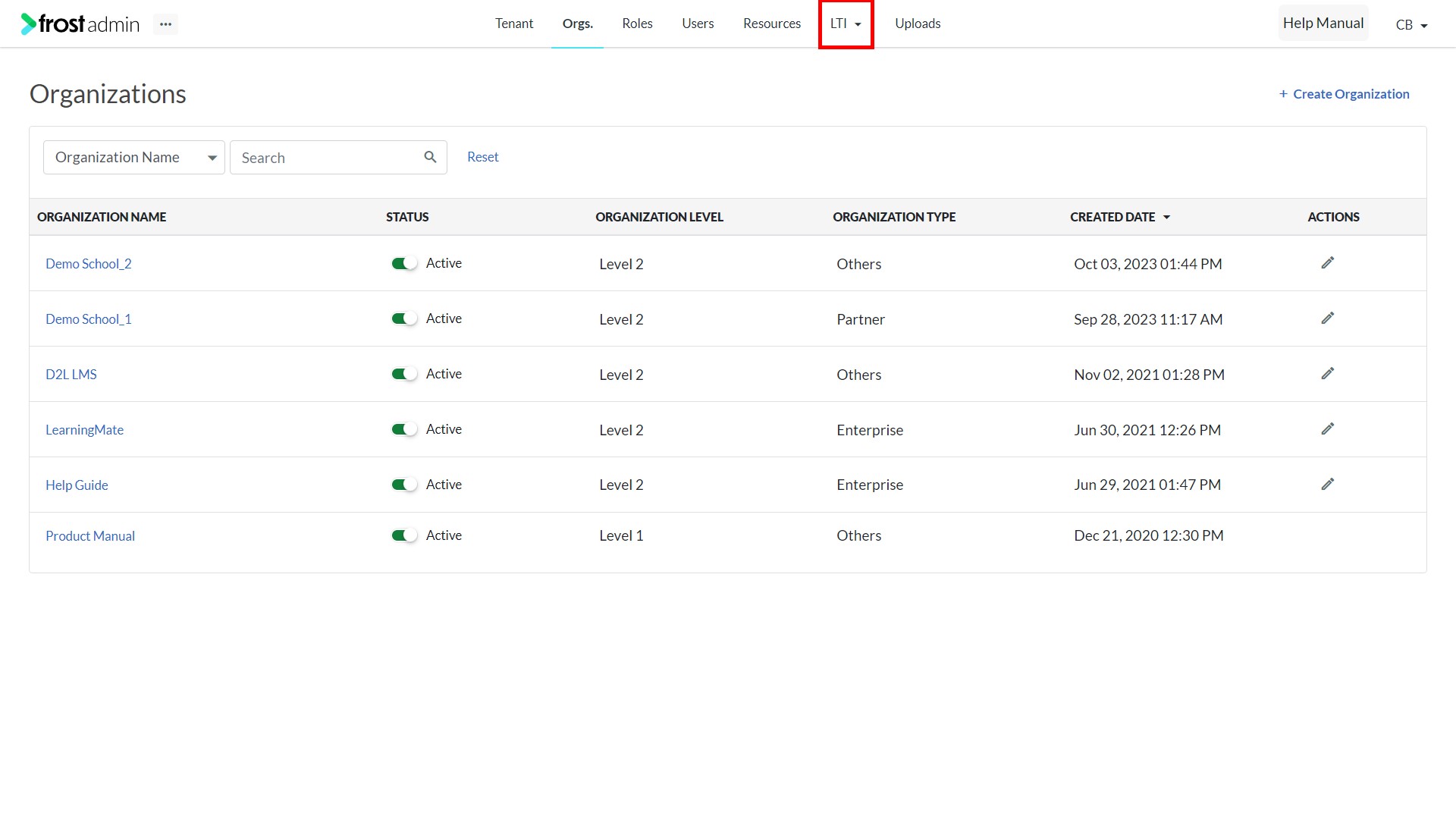This screenshot has height=819, width=1456.
Task: Open the Organization Name filter dropdown
Action: tap(134, 157)
